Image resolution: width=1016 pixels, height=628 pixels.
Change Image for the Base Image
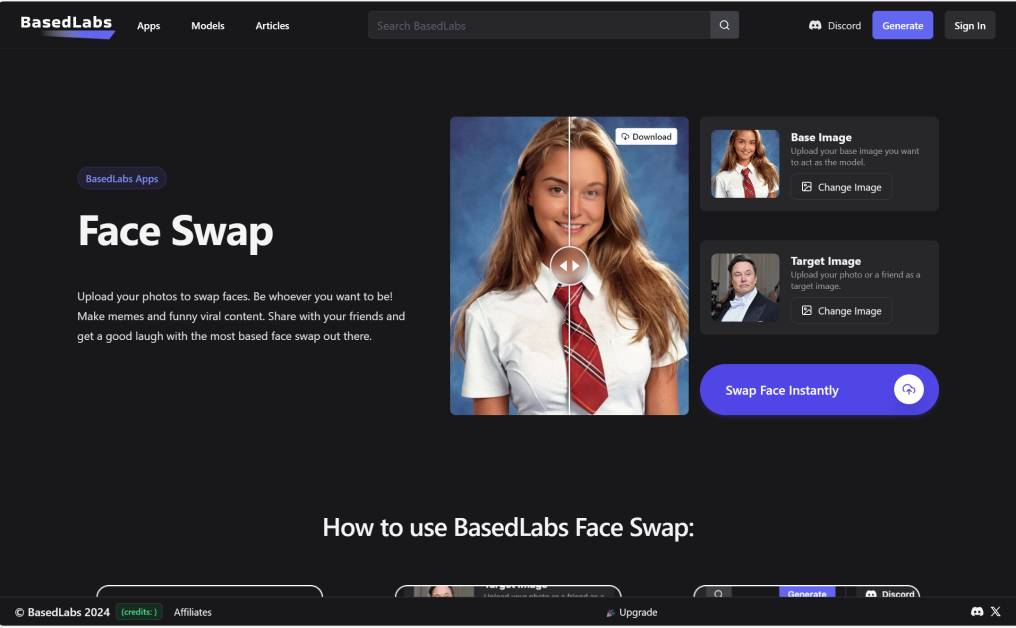(841, 187)
